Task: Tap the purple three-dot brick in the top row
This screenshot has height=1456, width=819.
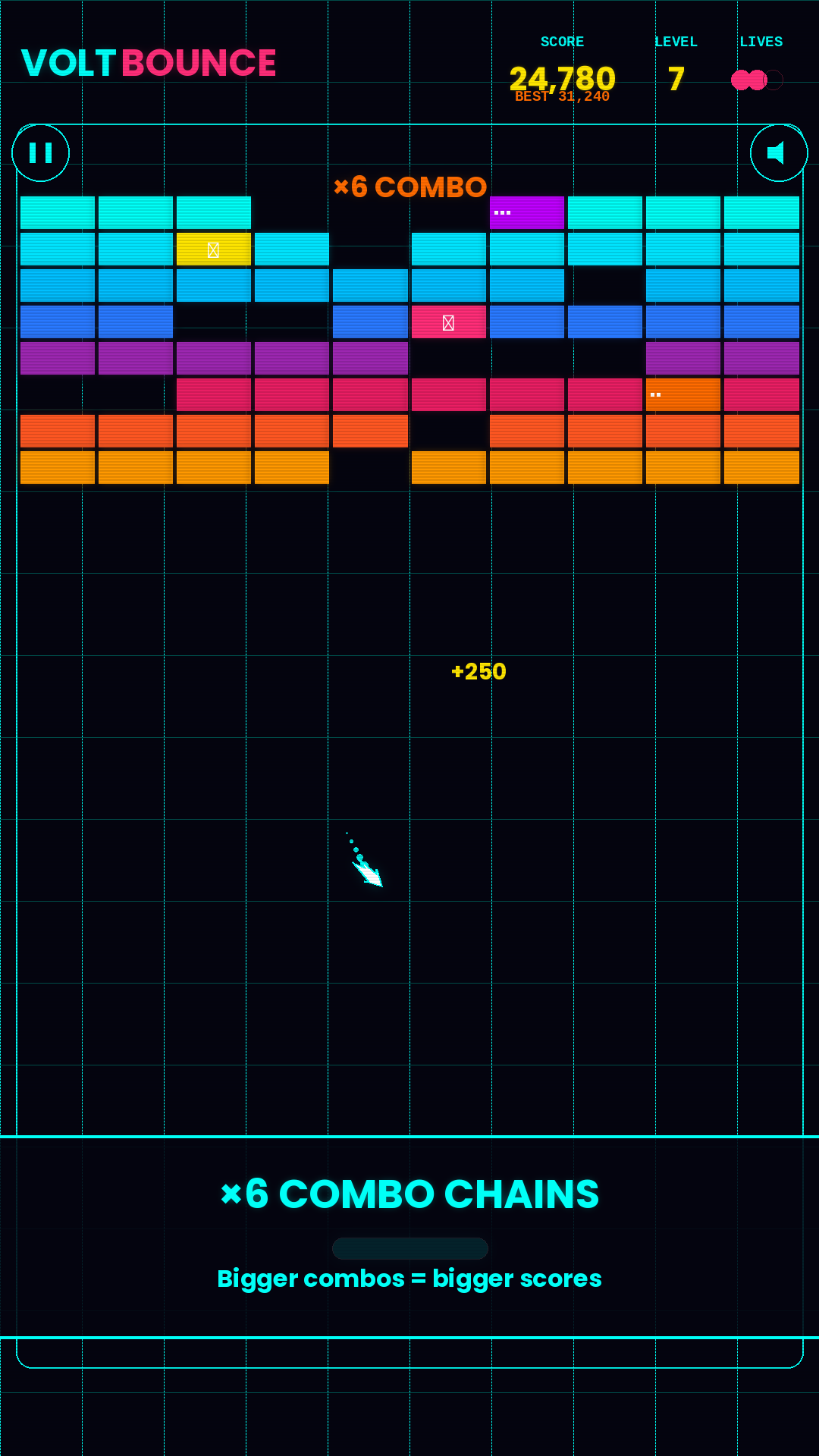Action: coord(526,213)
